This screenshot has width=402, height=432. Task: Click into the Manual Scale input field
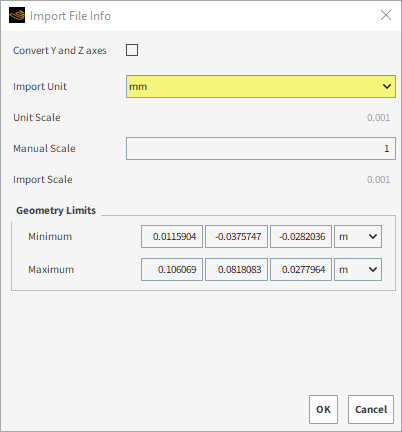(261, 148)
